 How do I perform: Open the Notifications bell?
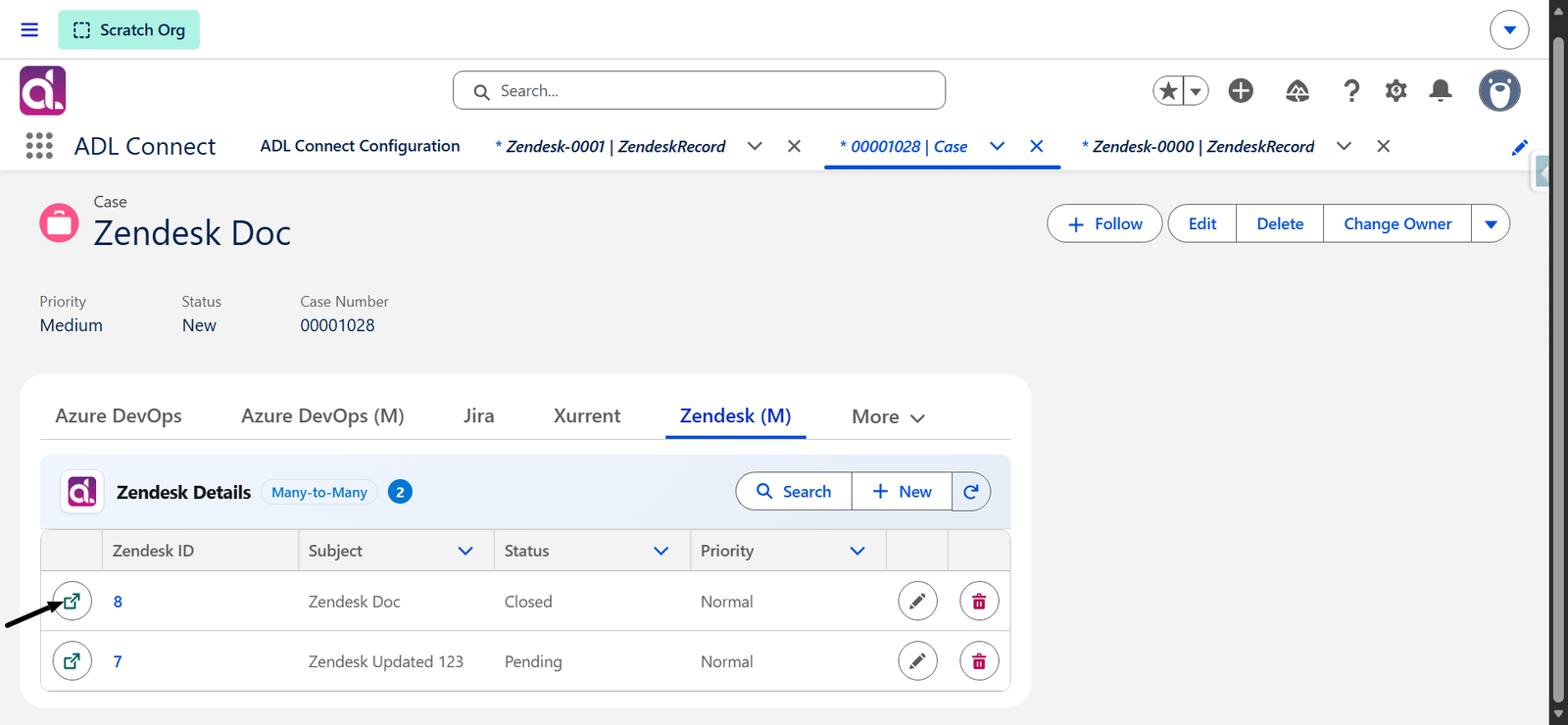[1441, 90]
